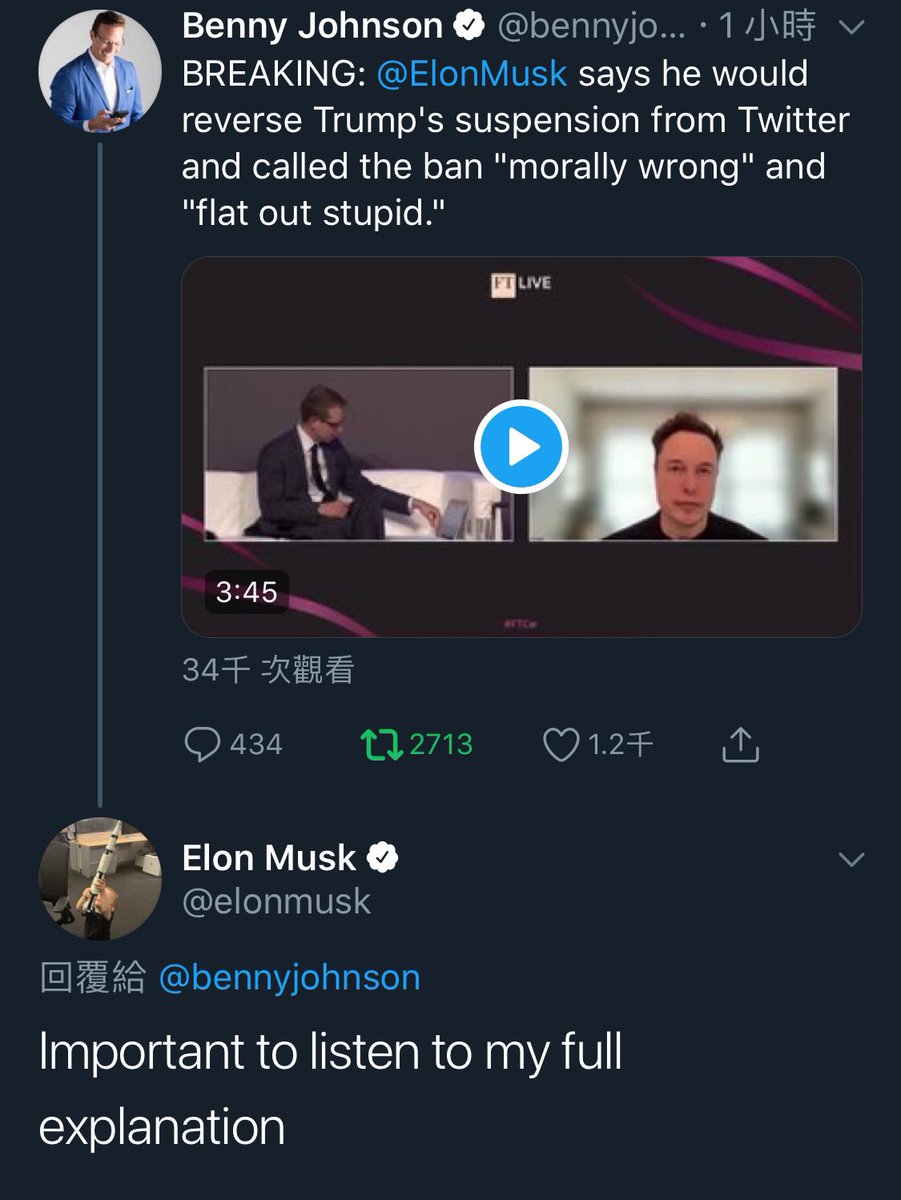Tap the share upload icon
The height and width of the screenshot is (1200, 901).
tap(740, 744)
